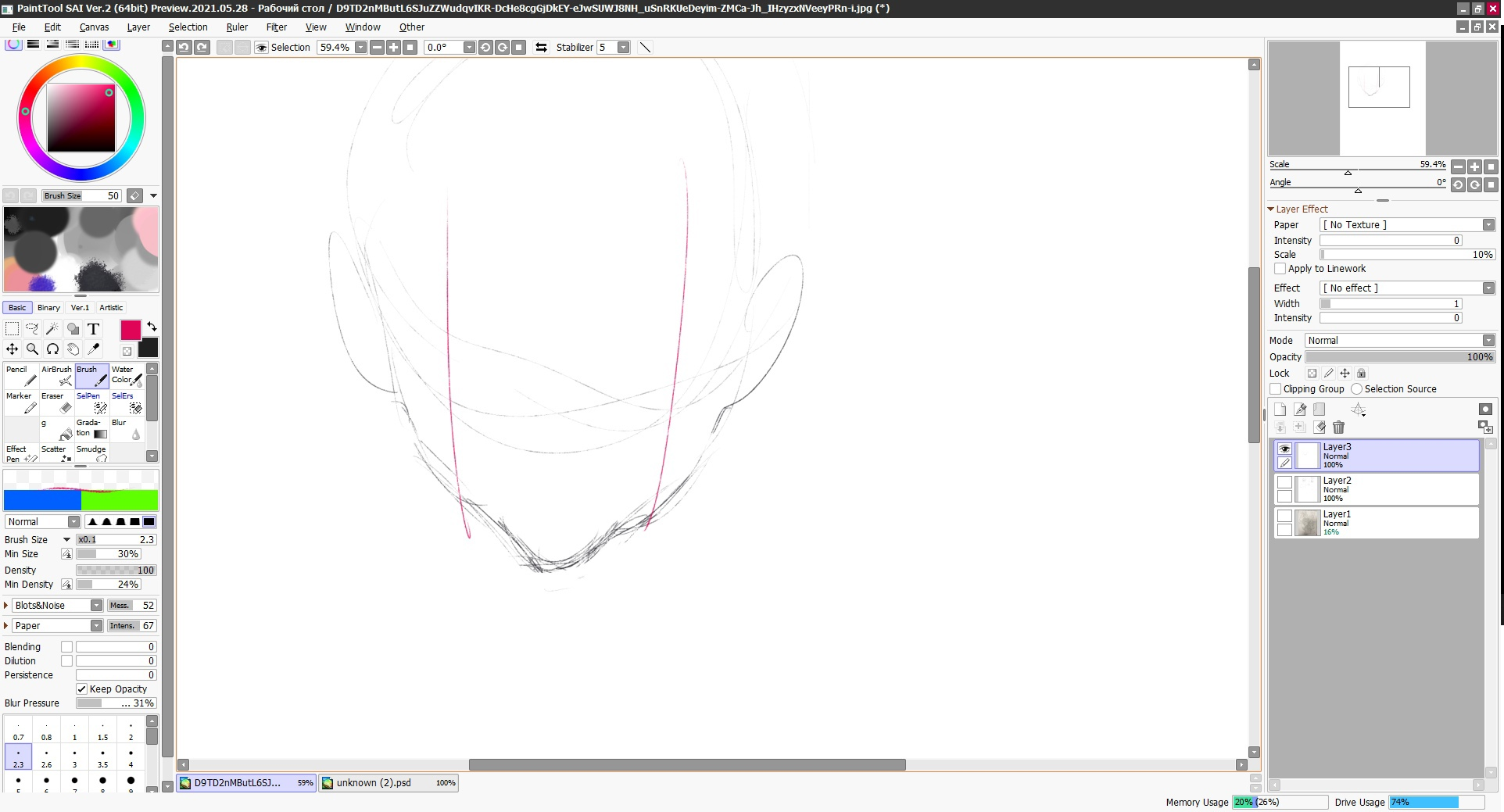The width and height of the screenshot is (1504, 812).
Task: Select the Eraser brush tool
Action: (57, 402)
